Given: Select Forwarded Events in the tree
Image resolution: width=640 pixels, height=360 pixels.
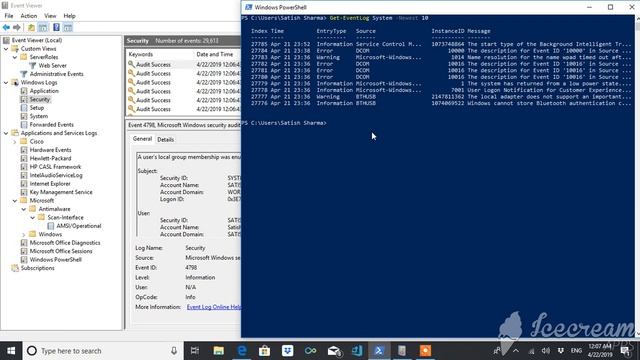Looking at the screenshot, I should click(x=51, y=124).
